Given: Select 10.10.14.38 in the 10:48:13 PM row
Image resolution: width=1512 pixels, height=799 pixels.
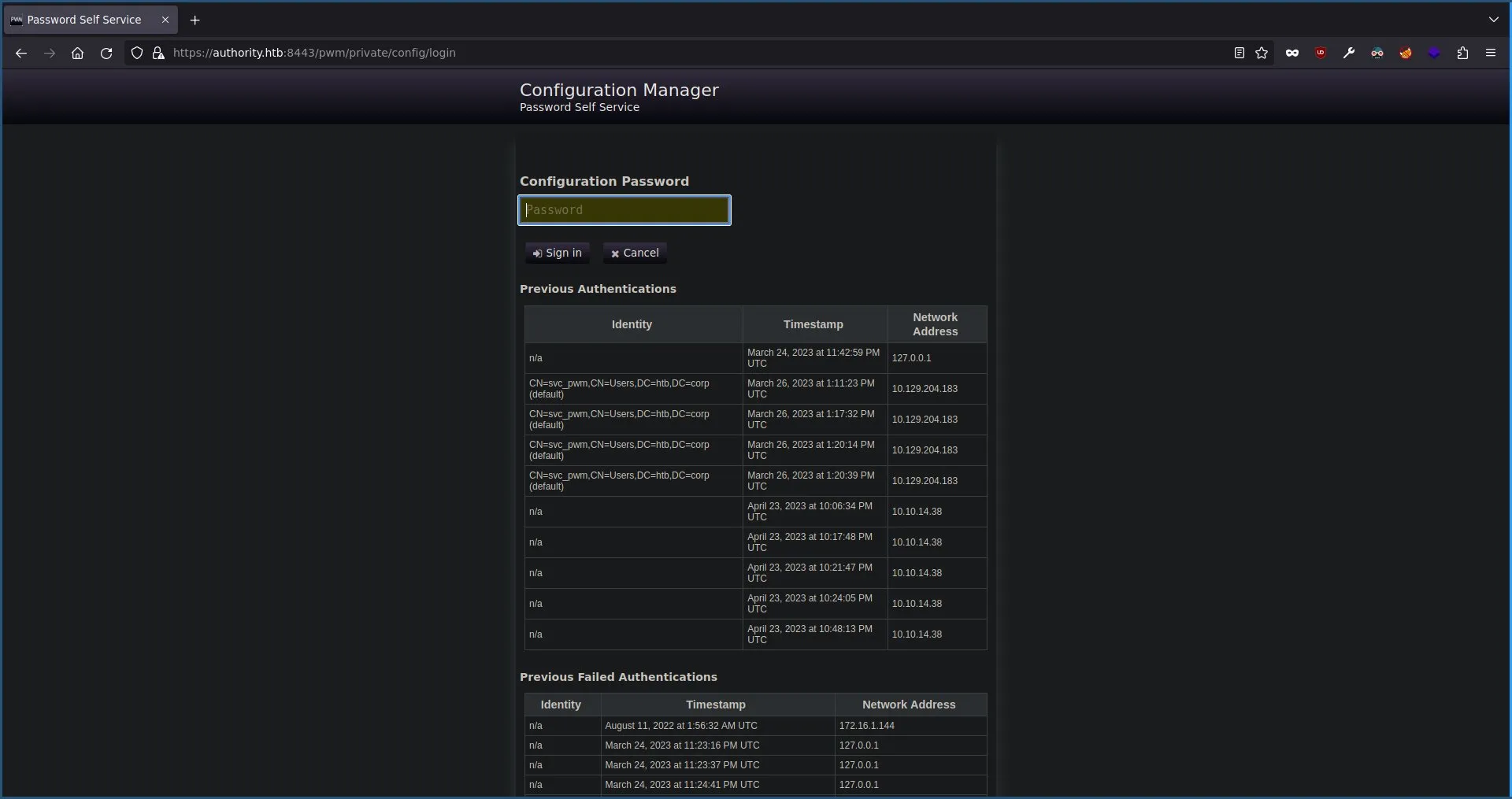Looking at the screenshot, I should coord(917,634).
